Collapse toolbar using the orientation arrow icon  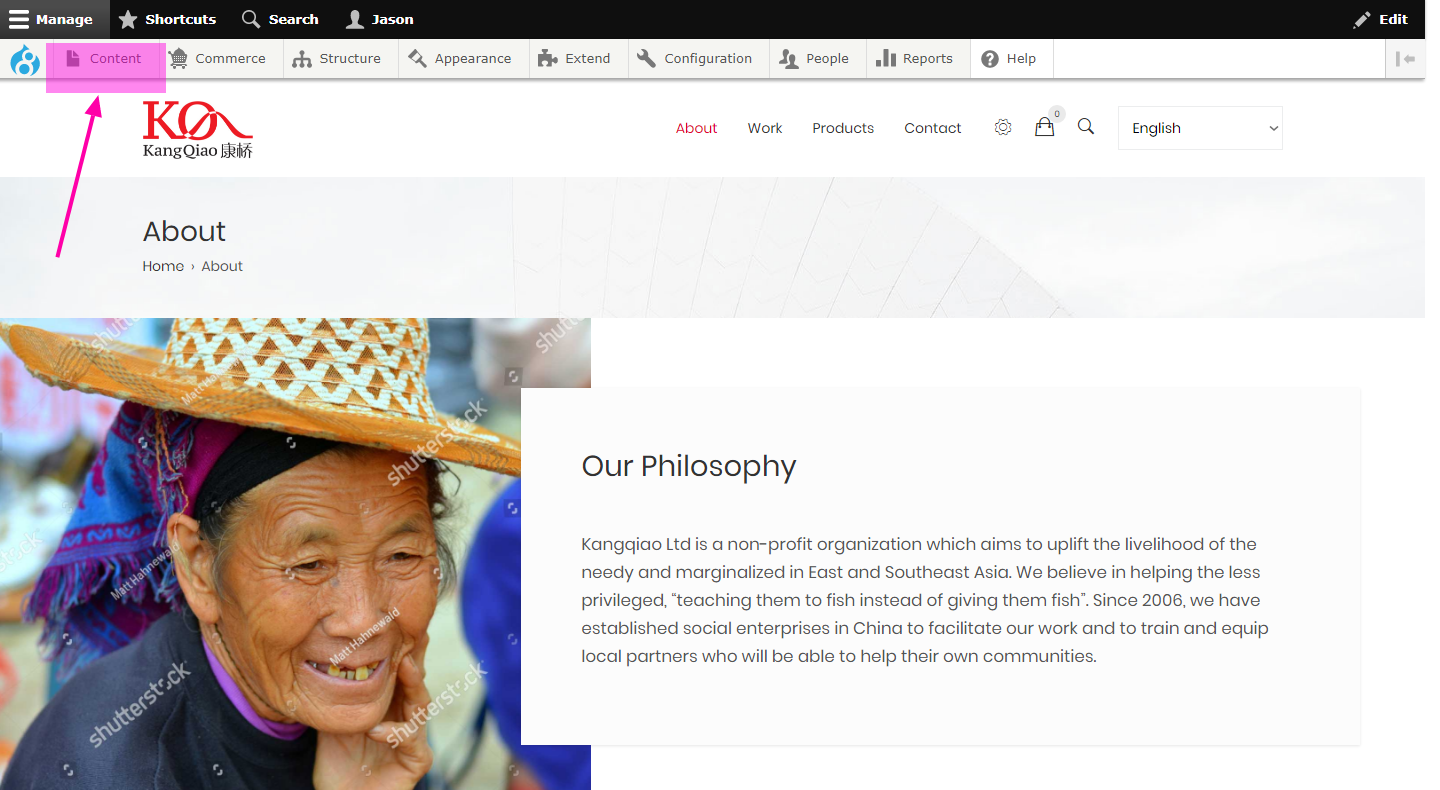click(1406, 59)
